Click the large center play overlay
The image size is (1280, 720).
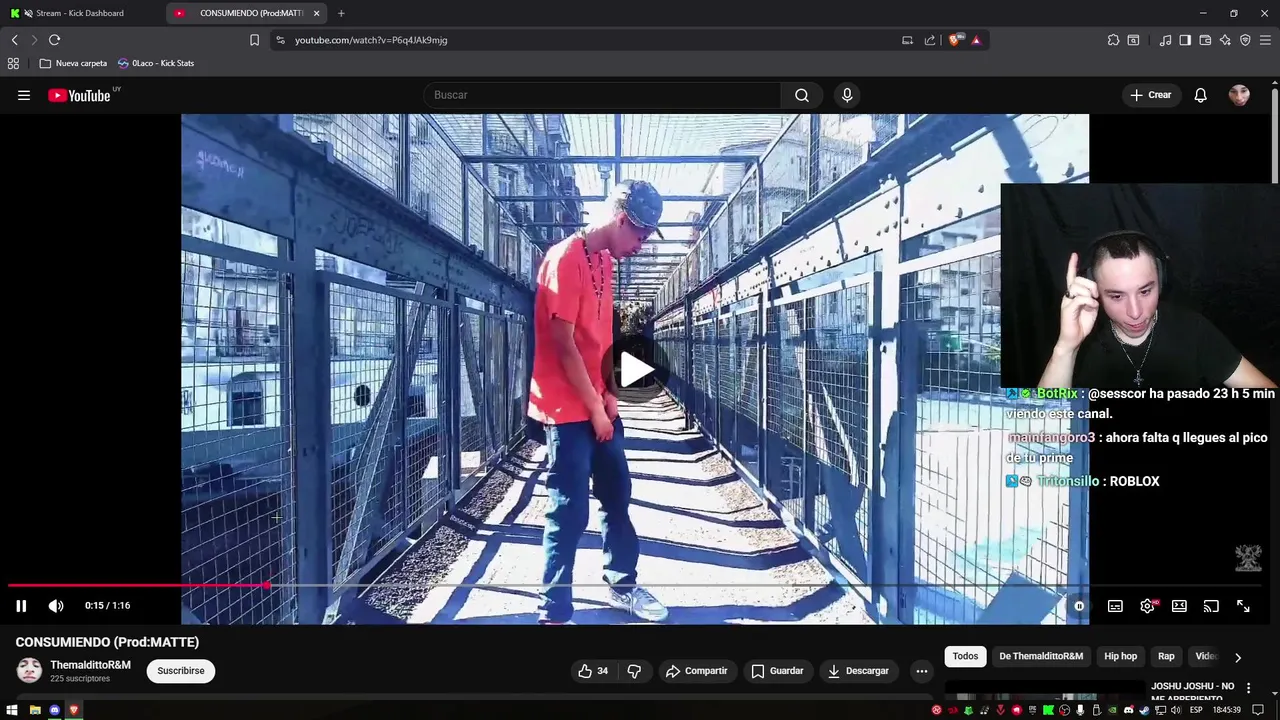(636, 369)
